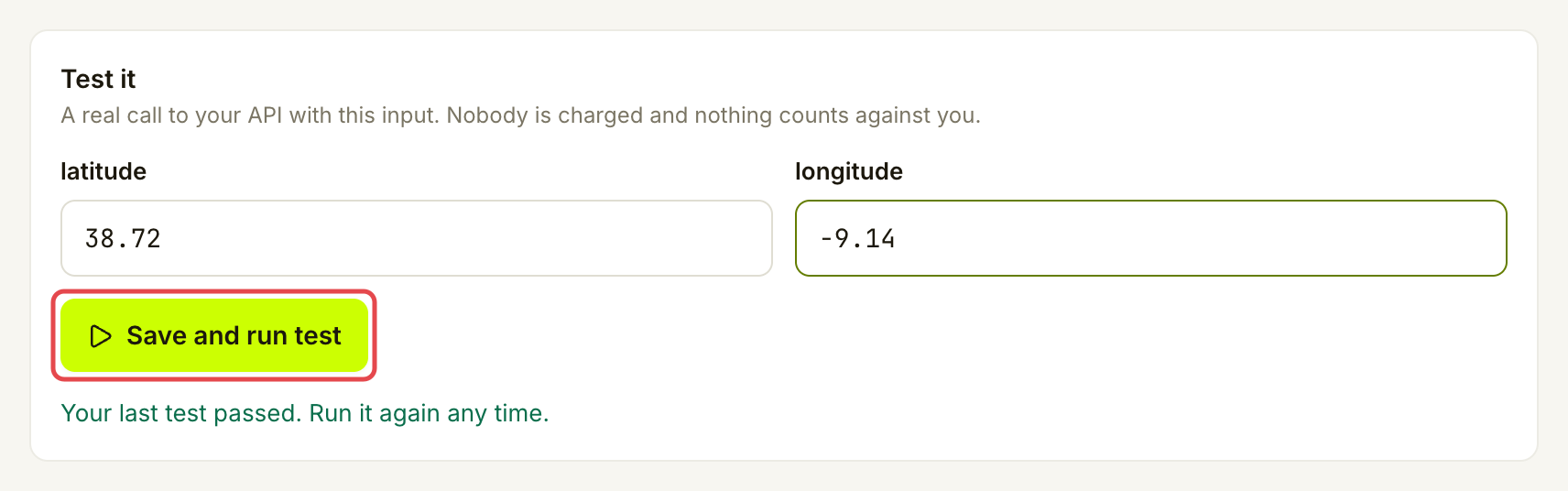
Task: Click the play triangle icon in the button
Action: [x=101, y=336]
